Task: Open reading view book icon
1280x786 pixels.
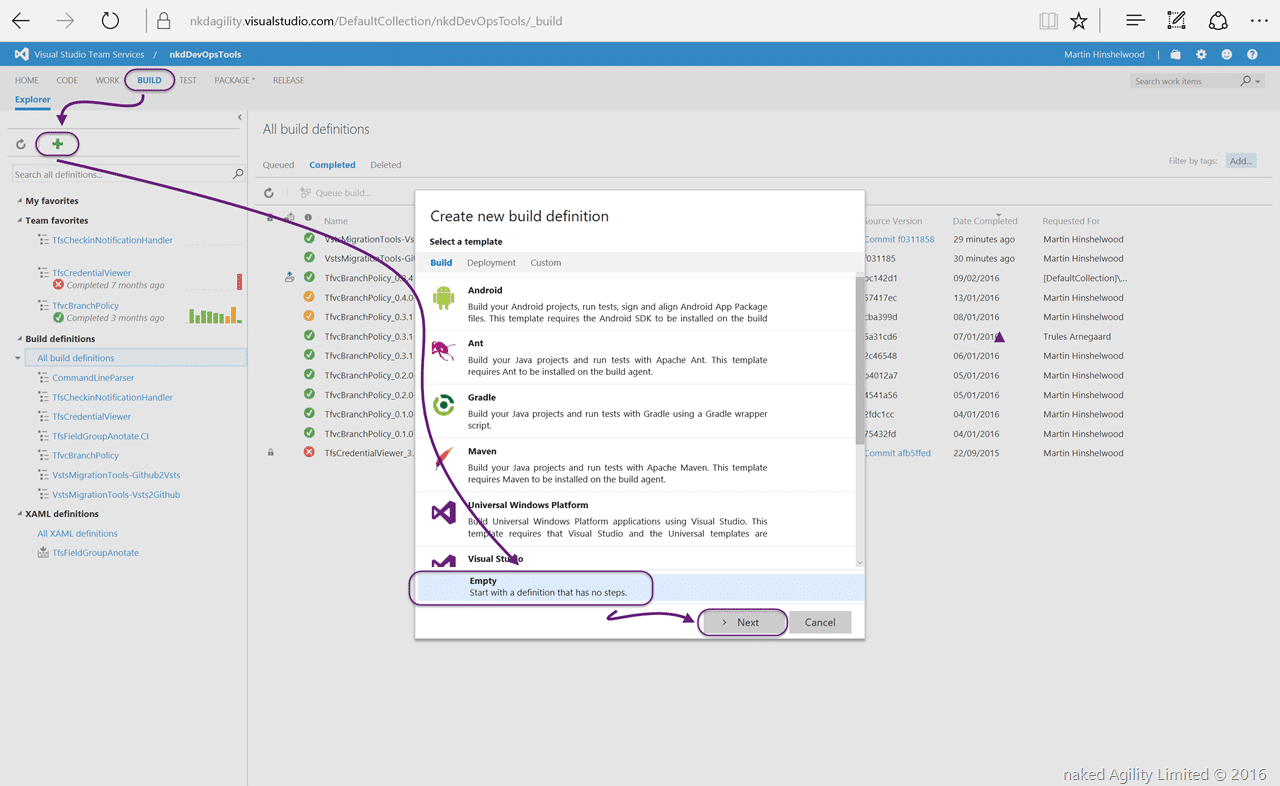Action: tap(1048, 20)
